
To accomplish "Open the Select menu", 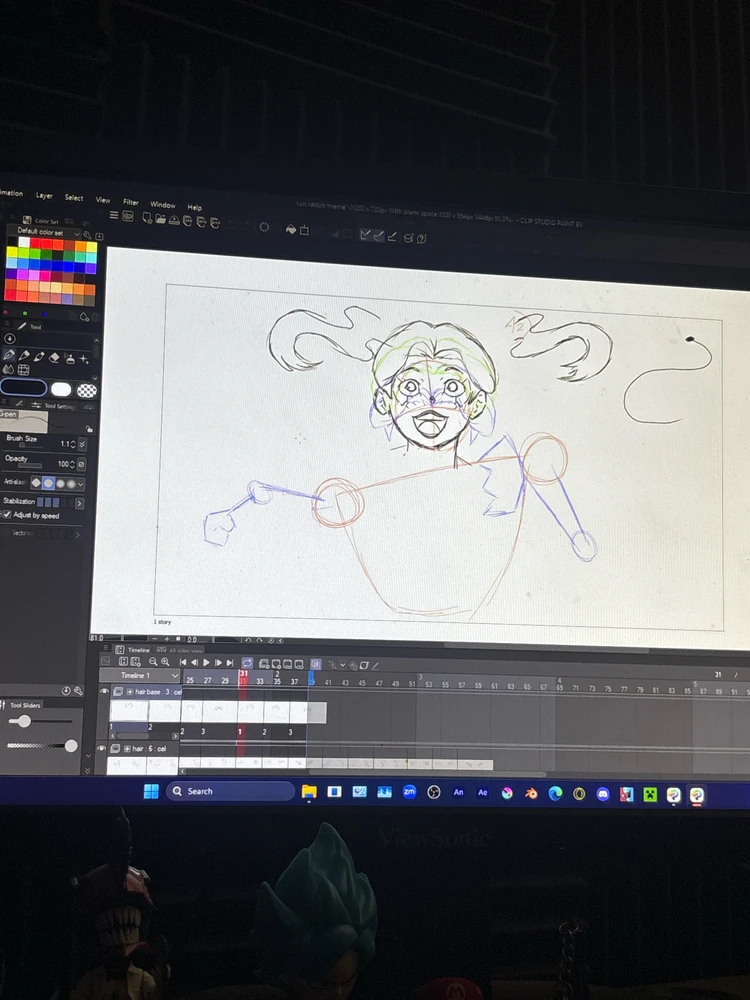I will point(74,198).
